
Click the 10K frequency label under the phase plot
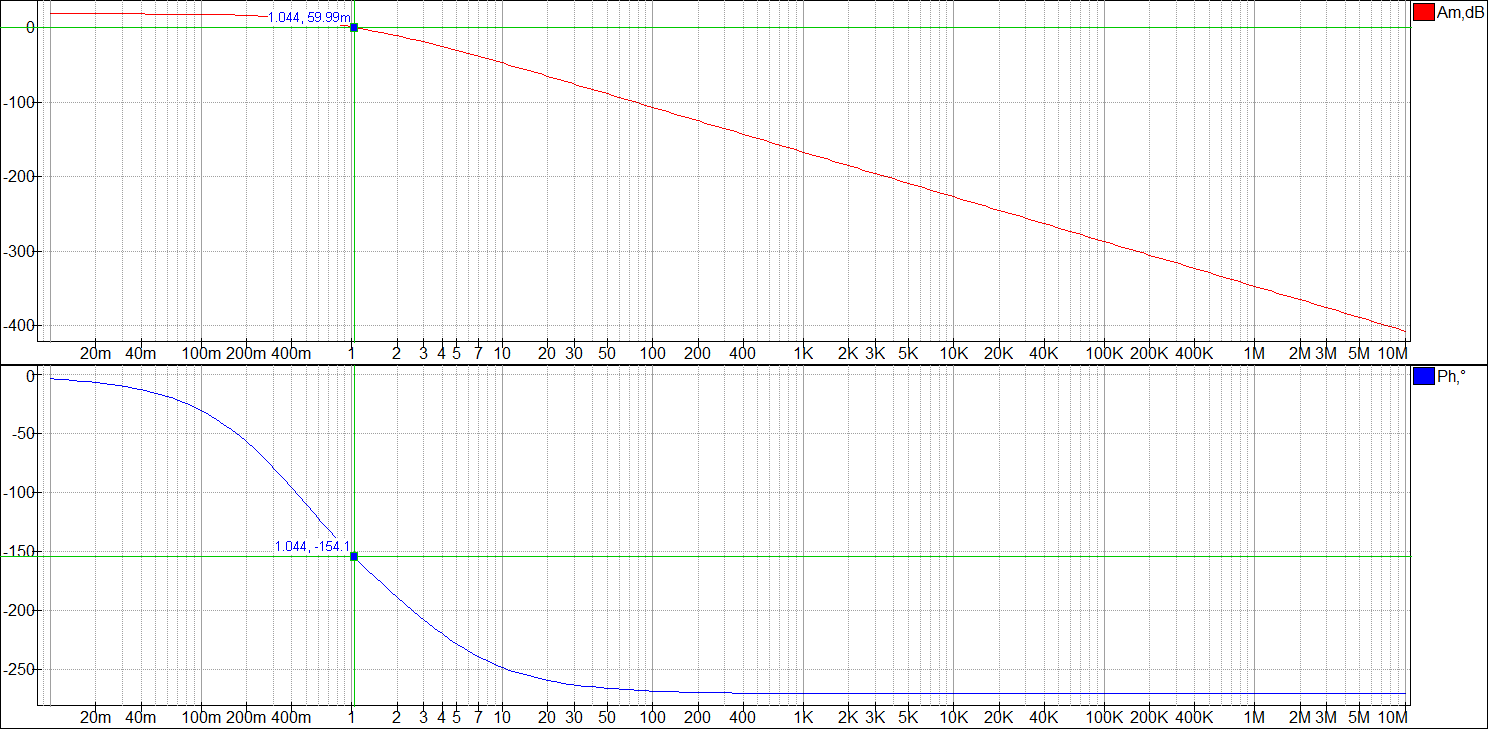(x=953, y=718)
